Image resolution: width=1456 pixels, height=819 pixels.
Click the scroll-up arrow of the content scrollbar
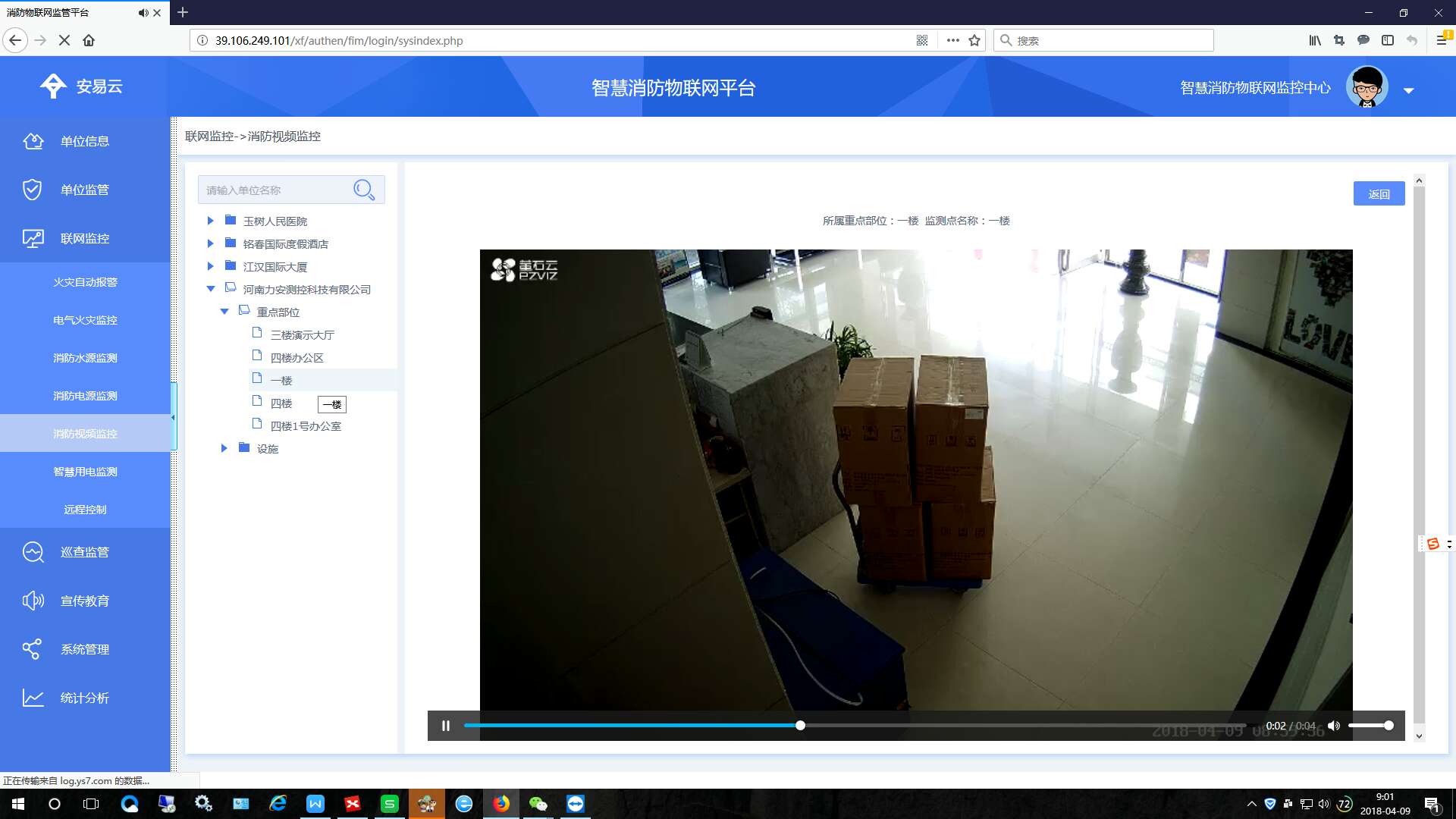(x=1419, y=181)
